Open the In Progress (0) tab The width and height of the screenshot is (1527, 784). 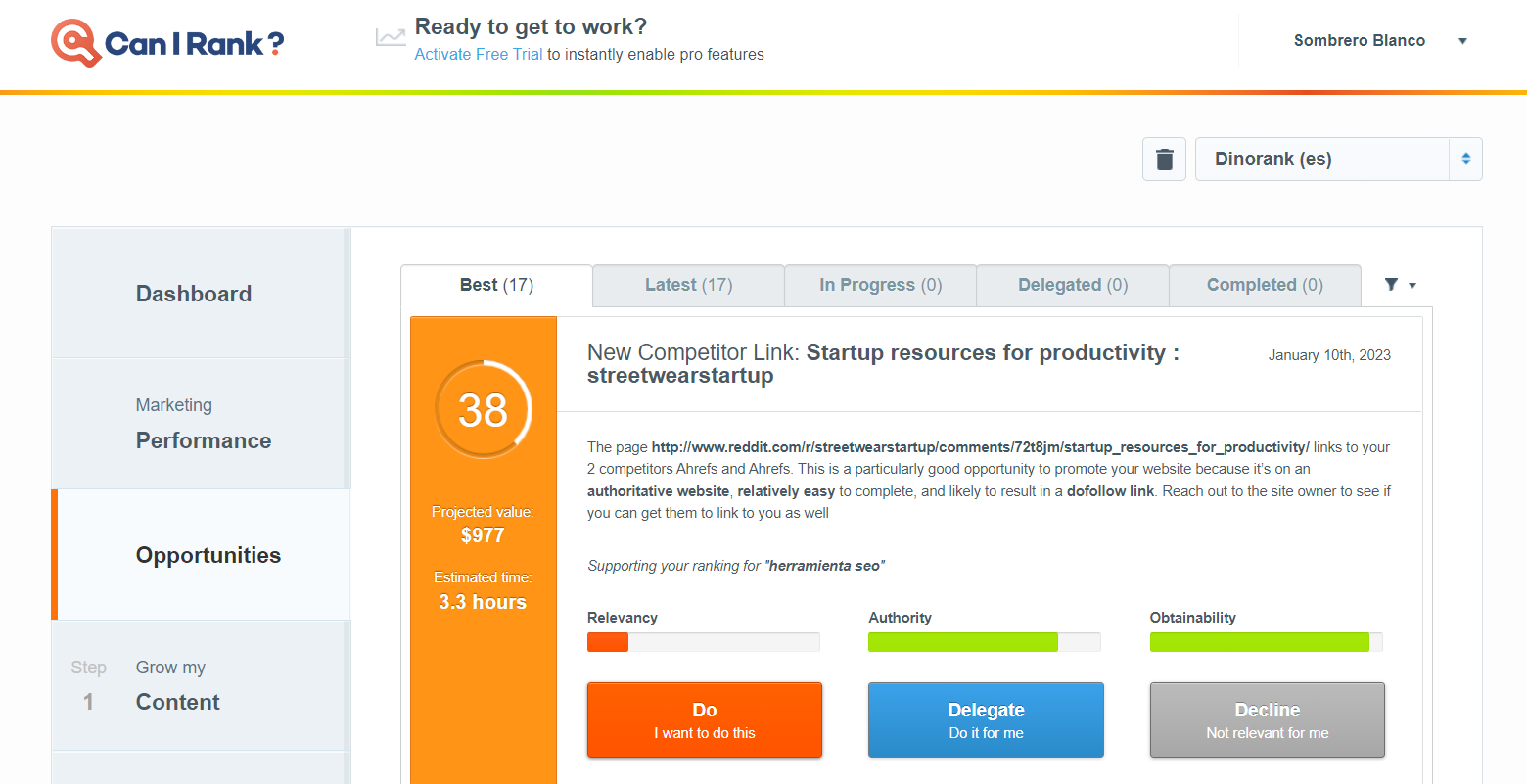click(x=880, y=285)
